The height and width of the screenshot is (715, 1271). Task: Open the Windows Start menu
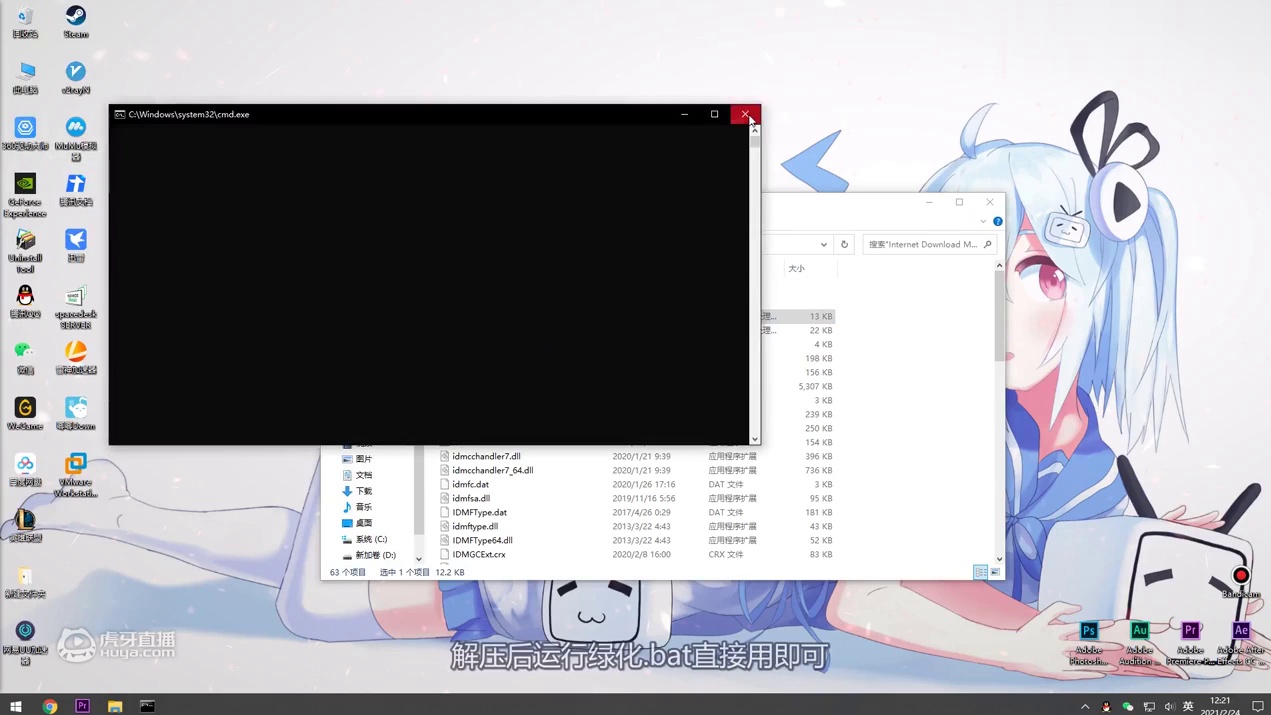[15, 706]
